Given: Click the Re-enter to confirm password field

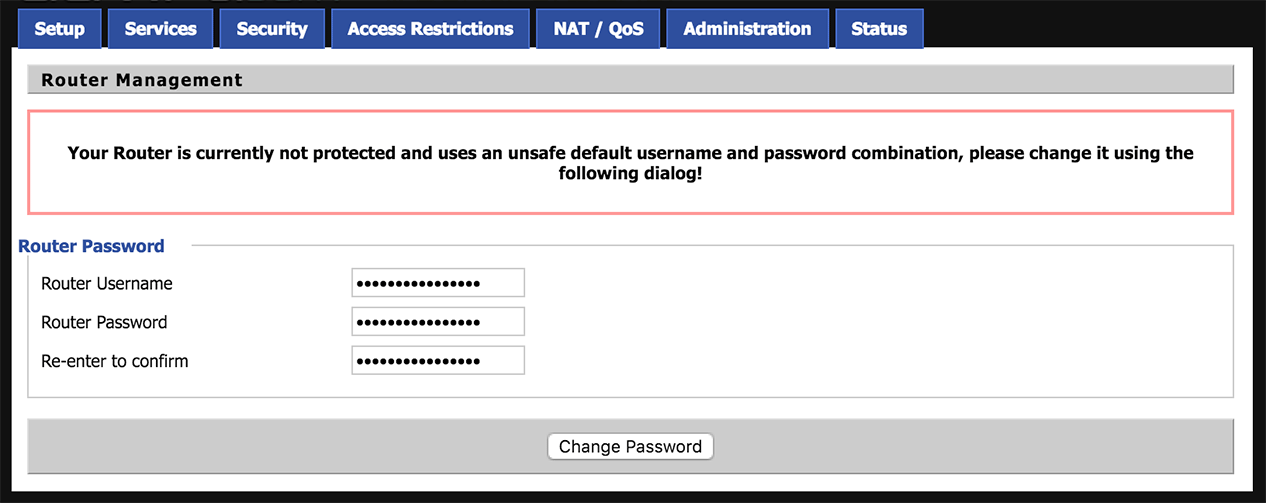Looking at the screenshot, I should [x=438, y=361].
